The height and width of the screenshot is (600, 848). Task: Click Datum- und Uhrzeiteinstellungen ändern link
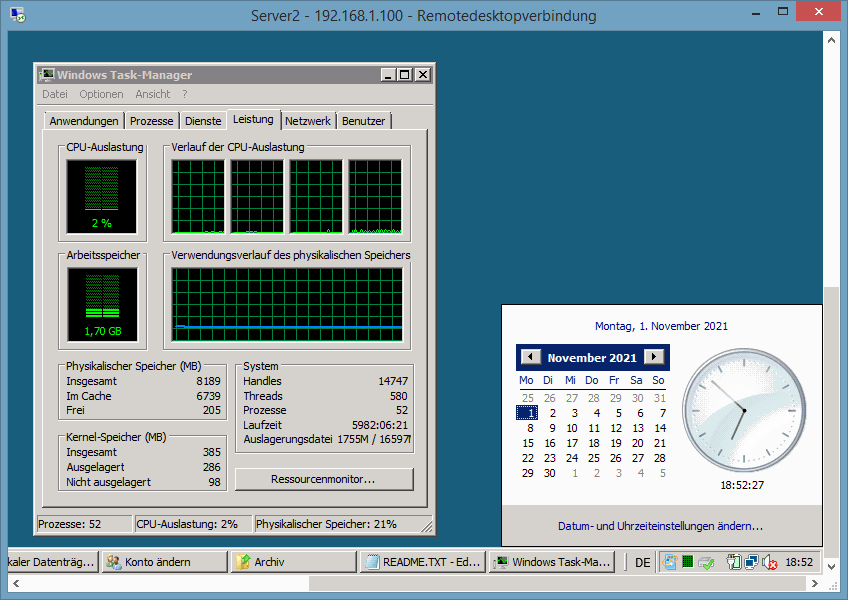660,526
